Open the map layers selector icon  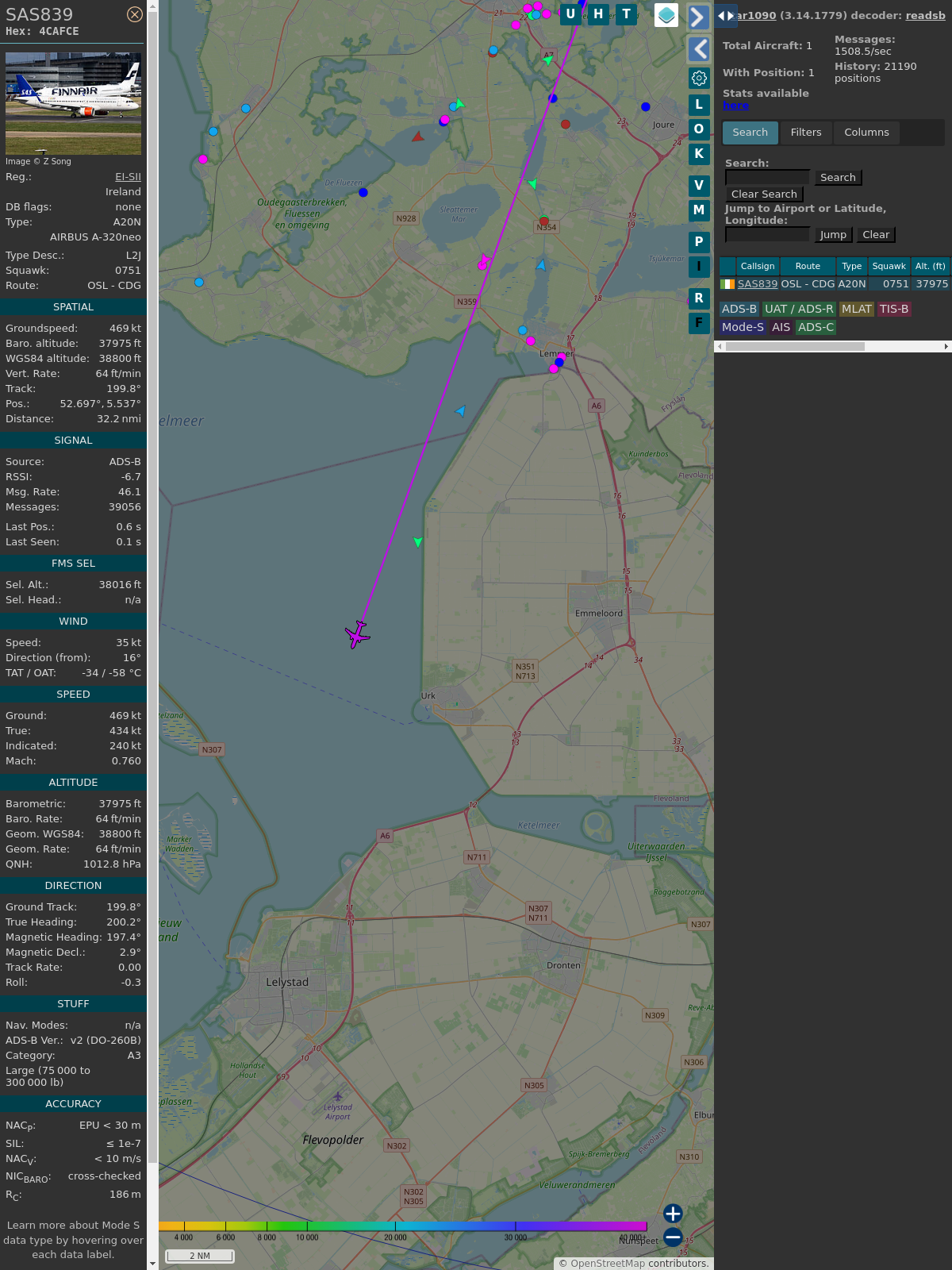666,15
